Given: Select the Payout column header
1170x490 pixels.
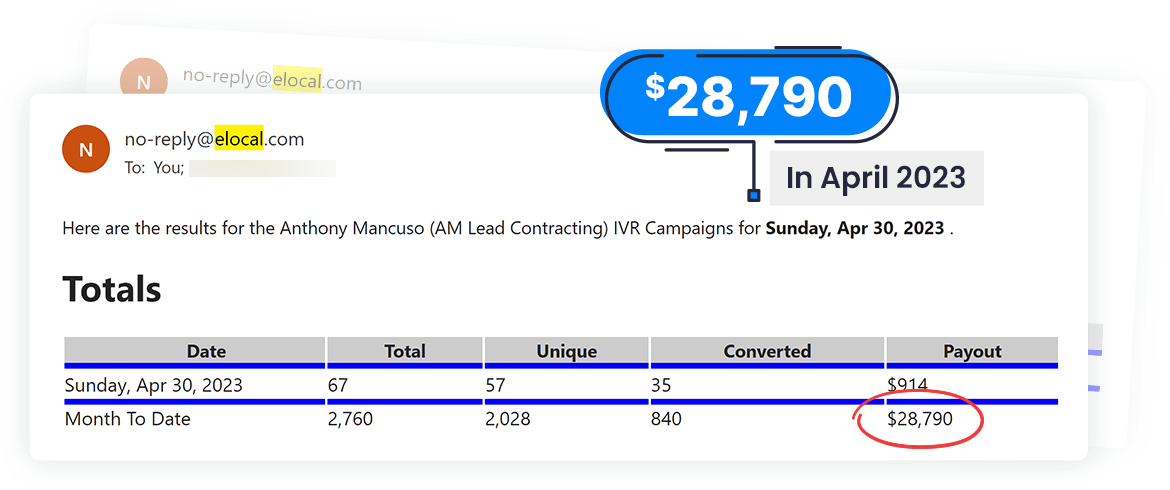Looking at the screenshot, I should tap(972, 351).
